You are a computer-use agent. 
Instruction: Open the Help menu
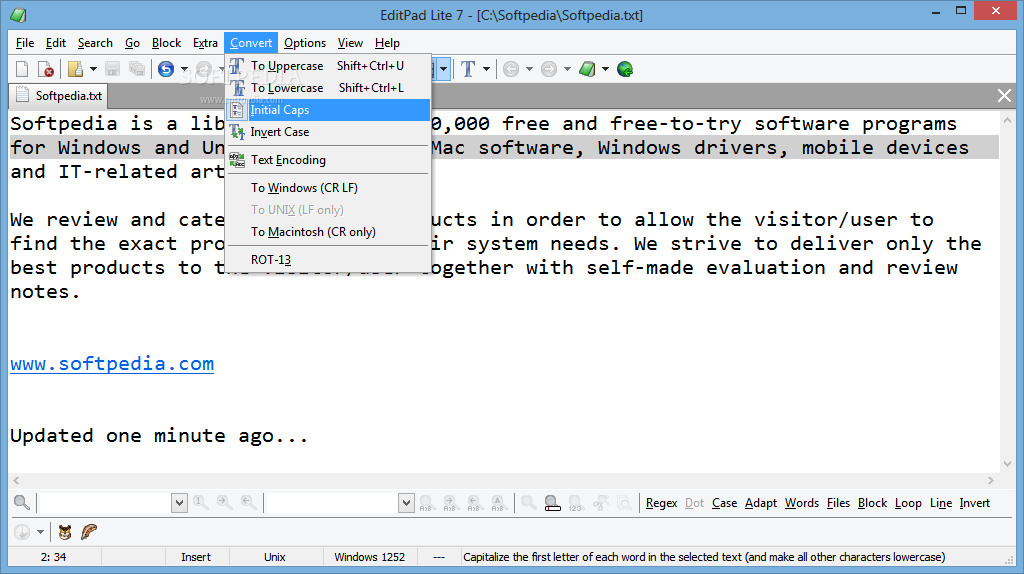click(387, 43)
